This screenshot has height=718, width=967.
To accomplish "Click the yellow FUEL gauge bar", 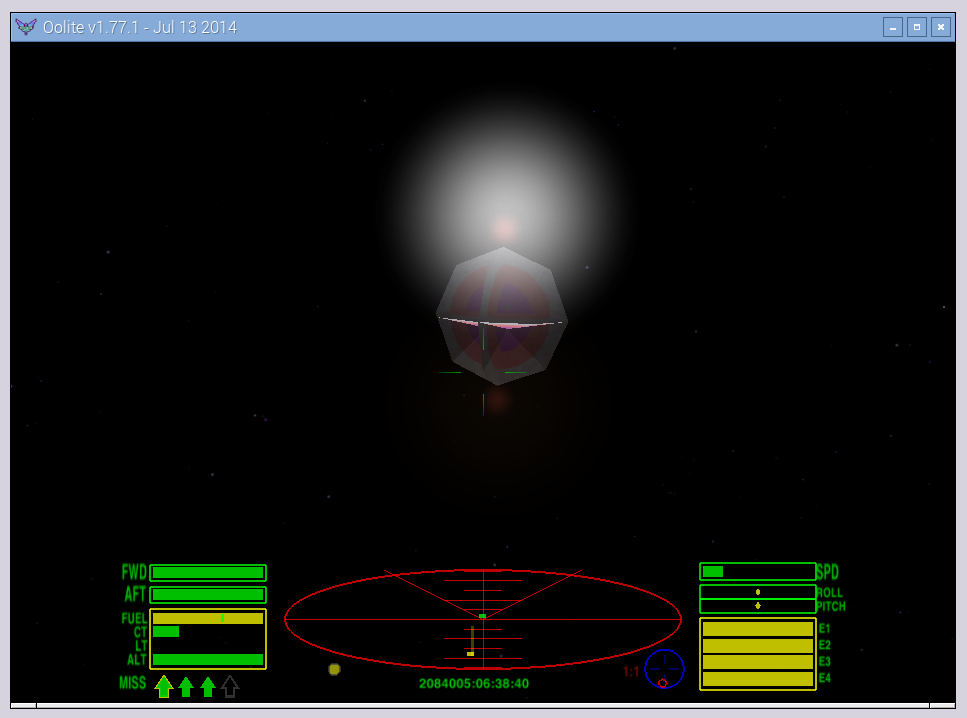I will pos(208,618).
